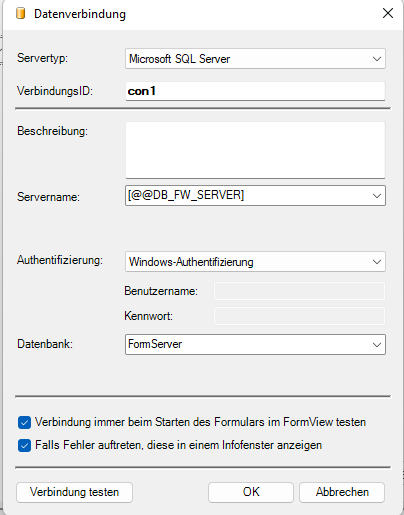Select the Windows-Authentifizierung combo box
Viewport: 404px width, 515px height.
click(255, 262)
